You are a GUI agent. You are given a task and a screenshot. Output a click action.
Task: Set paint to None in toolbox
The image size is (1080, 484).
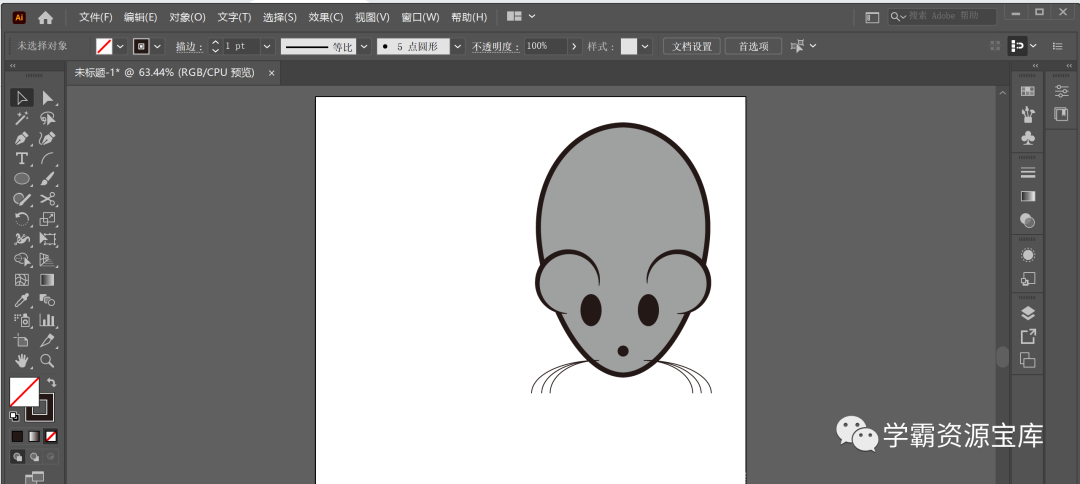(51, 437)
